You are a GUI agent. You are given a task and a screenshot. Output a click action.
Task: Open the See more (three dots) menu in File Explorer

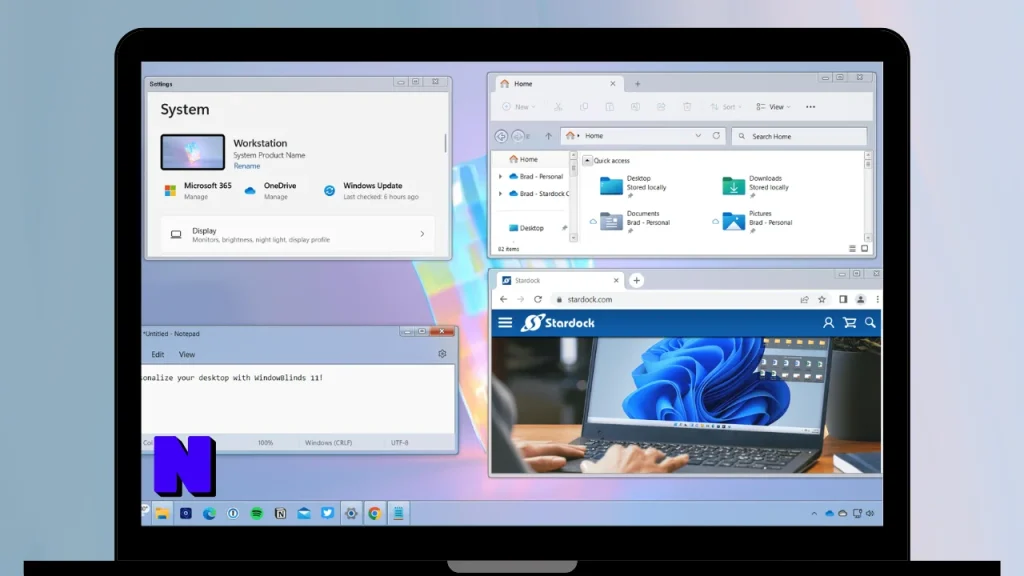click(x=810, y=106)
